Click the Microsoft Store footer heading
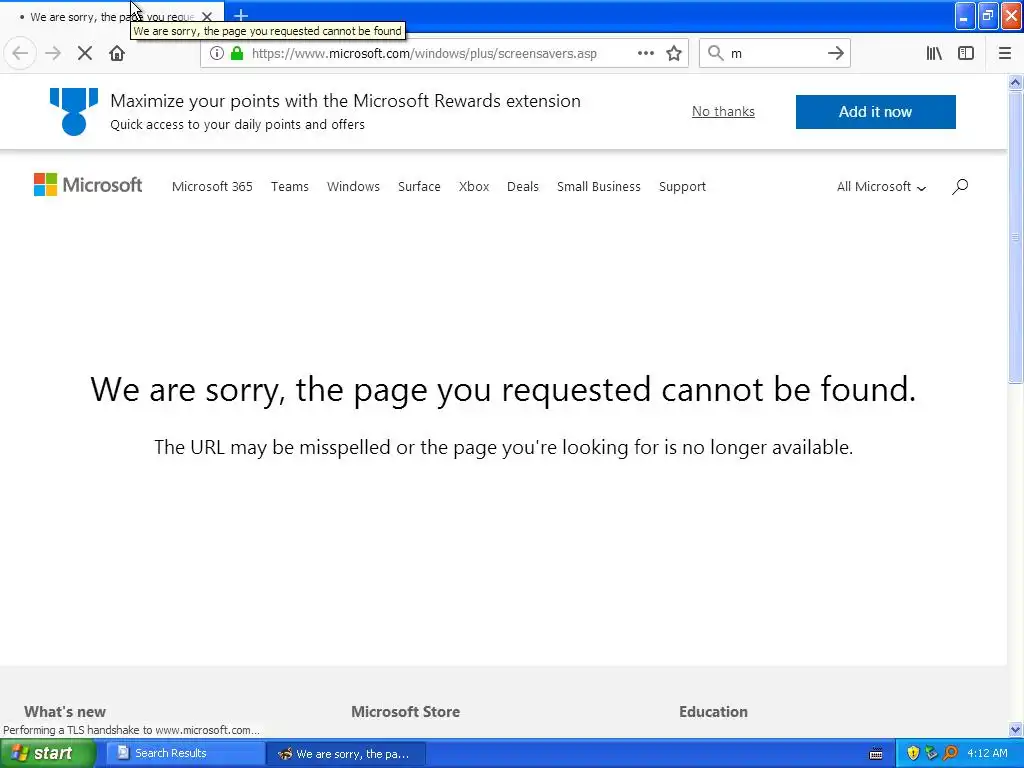Image resolution: width=1024 pixels, height=768 pixels. 406,712
